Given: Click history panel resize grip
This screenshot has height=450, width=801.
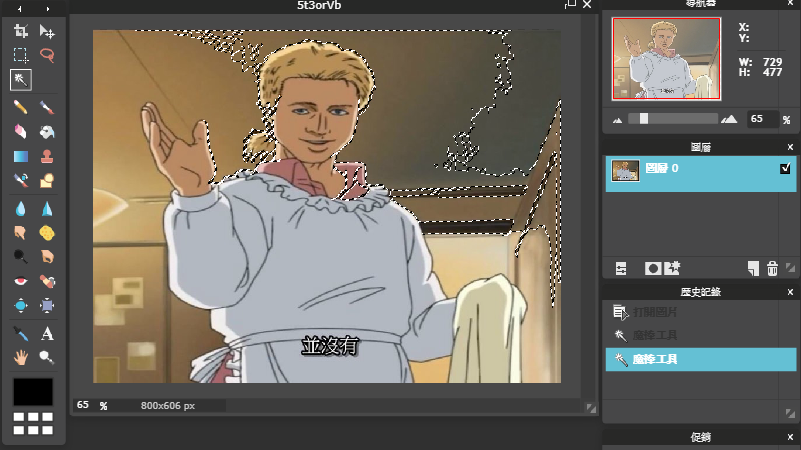Looking at the screenshot, I should click(x=790, y=413).
